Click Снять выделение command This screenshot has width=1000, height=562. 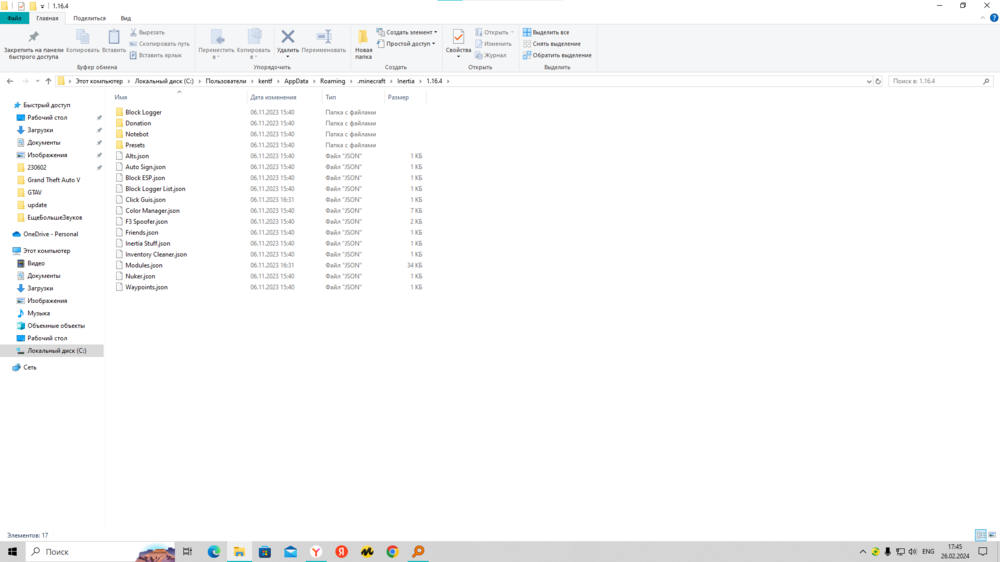coord(552,43)
